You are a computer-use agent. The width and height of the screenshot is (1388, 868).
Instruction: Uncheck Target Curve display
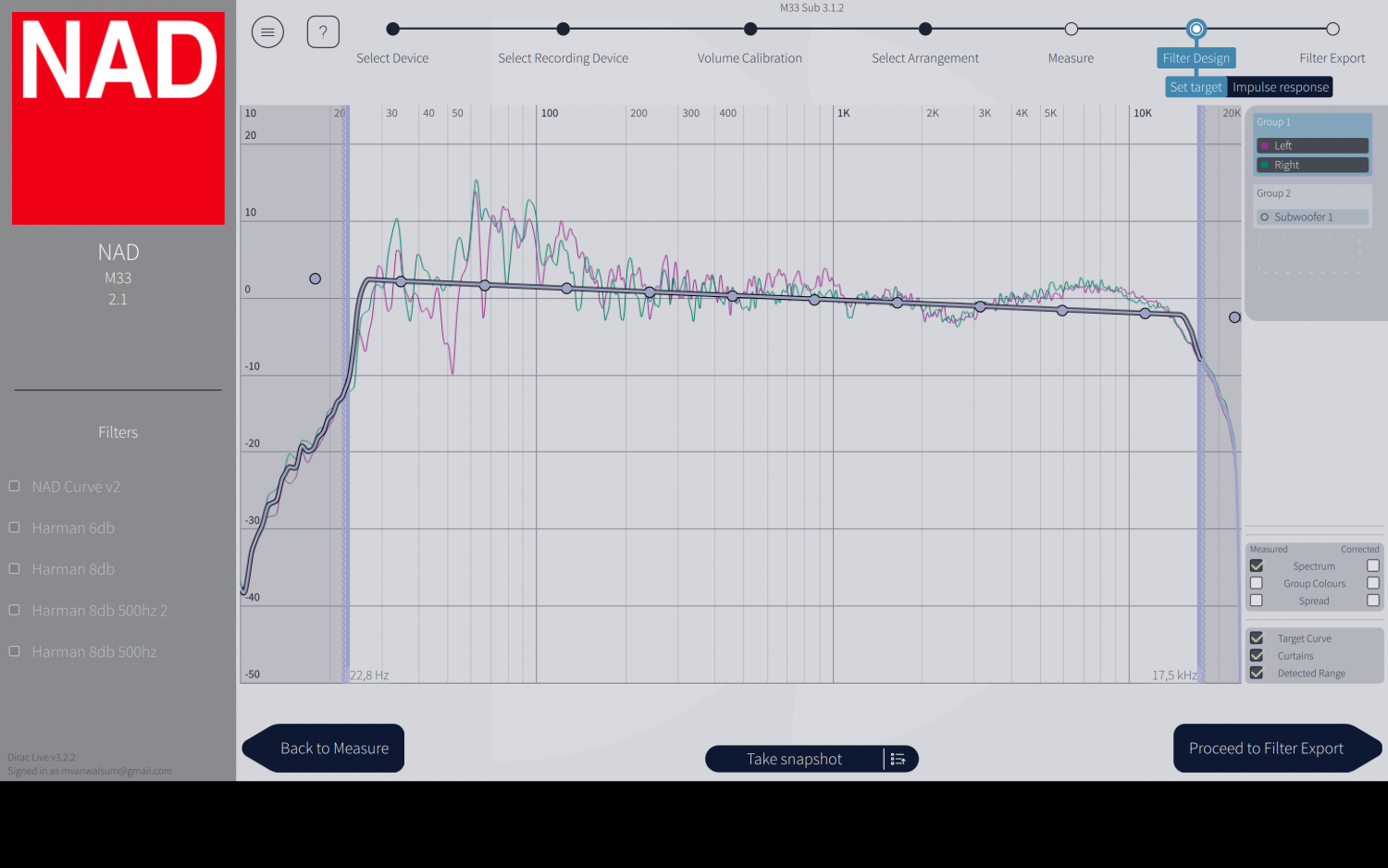pos(1257,638)
